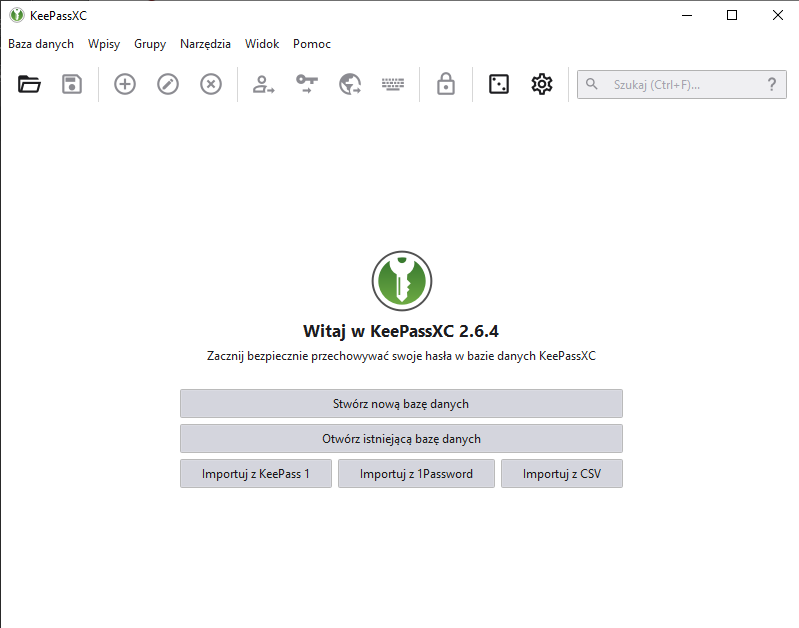This screenshot has height=628, width=799.
Task: Open the Baza danych menu
Action: pos(41,44)
